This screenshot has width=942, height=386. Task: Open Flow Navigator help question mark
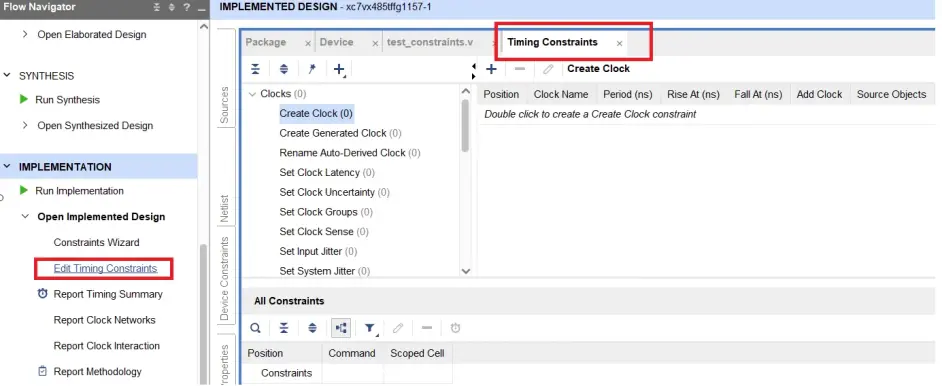click(x=186, y=7)
